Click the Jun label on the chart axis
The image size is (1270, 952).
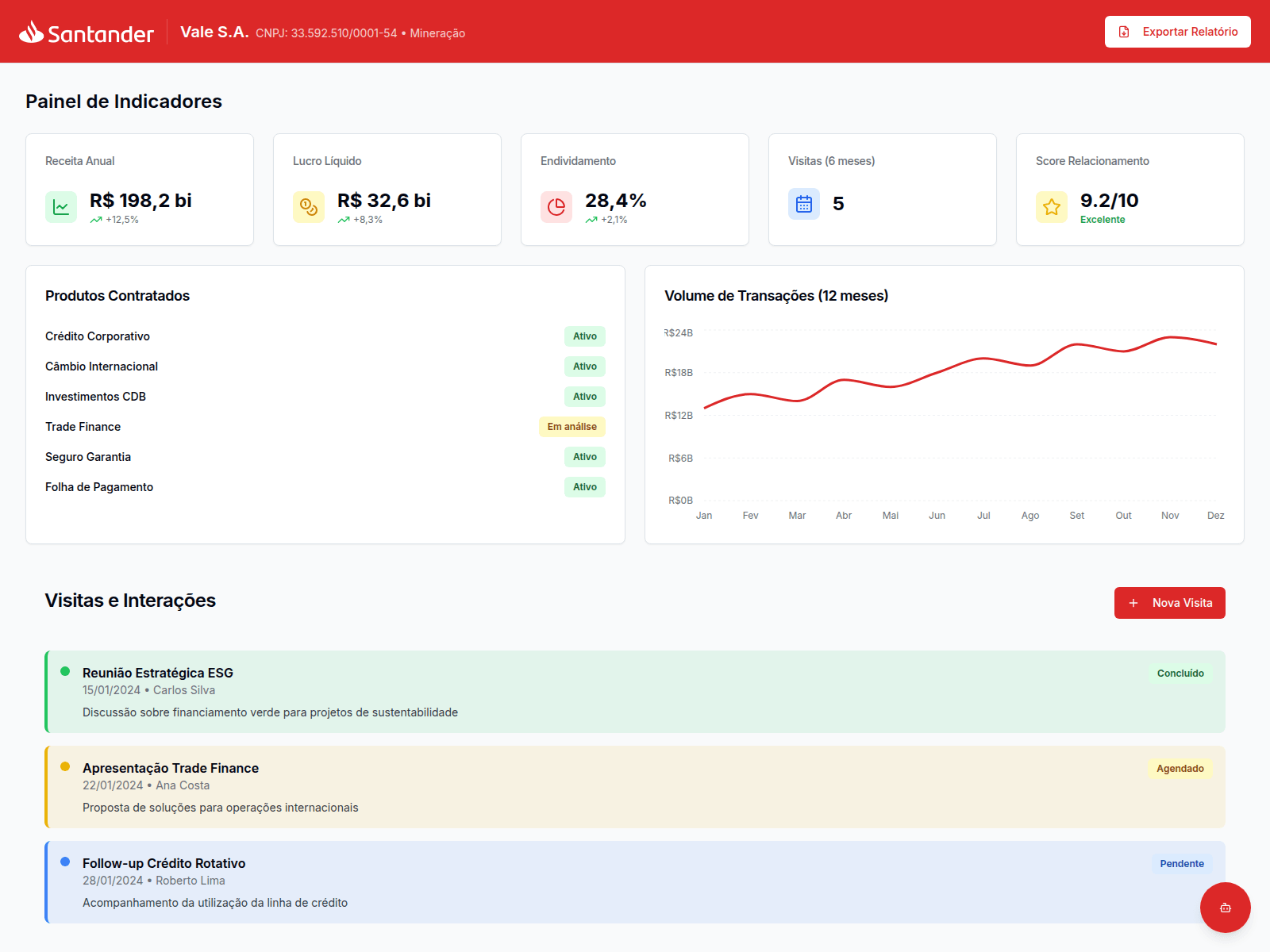[x=937, y=516]
